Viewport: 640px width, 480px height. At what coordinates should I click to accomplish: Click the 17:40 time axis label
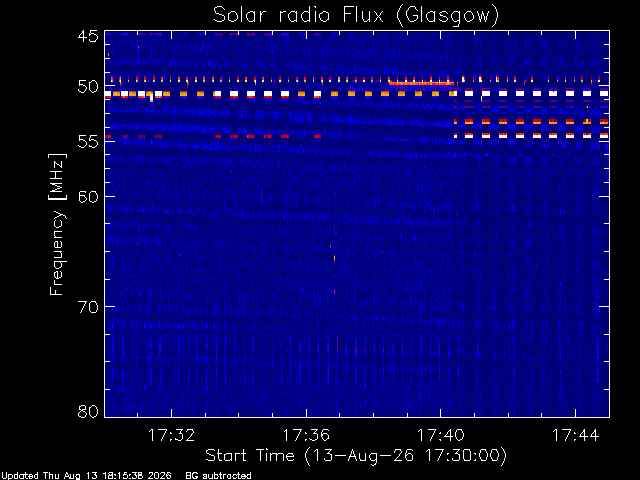point(441,435)
